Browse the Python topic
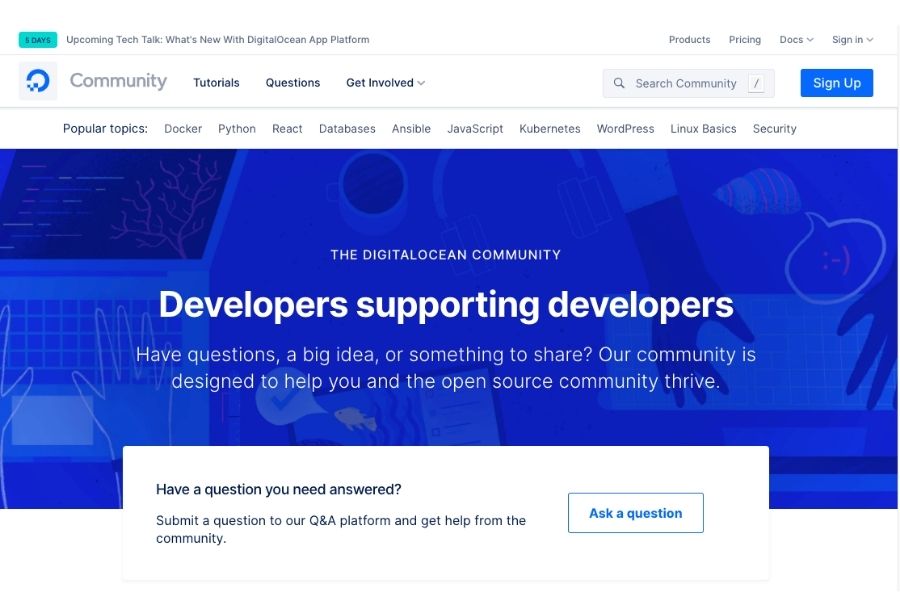Viewport: 900px width, 600px height. tap(237, 129)
